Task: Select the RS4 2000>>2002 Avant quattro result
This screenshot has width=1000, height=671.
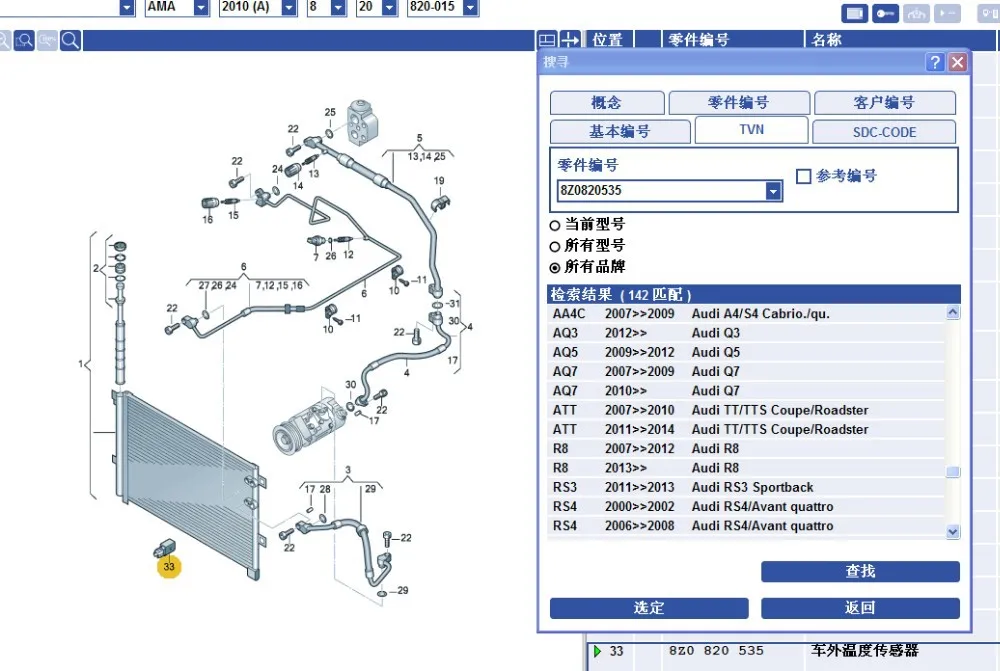Action: click(x=746, y=506)
